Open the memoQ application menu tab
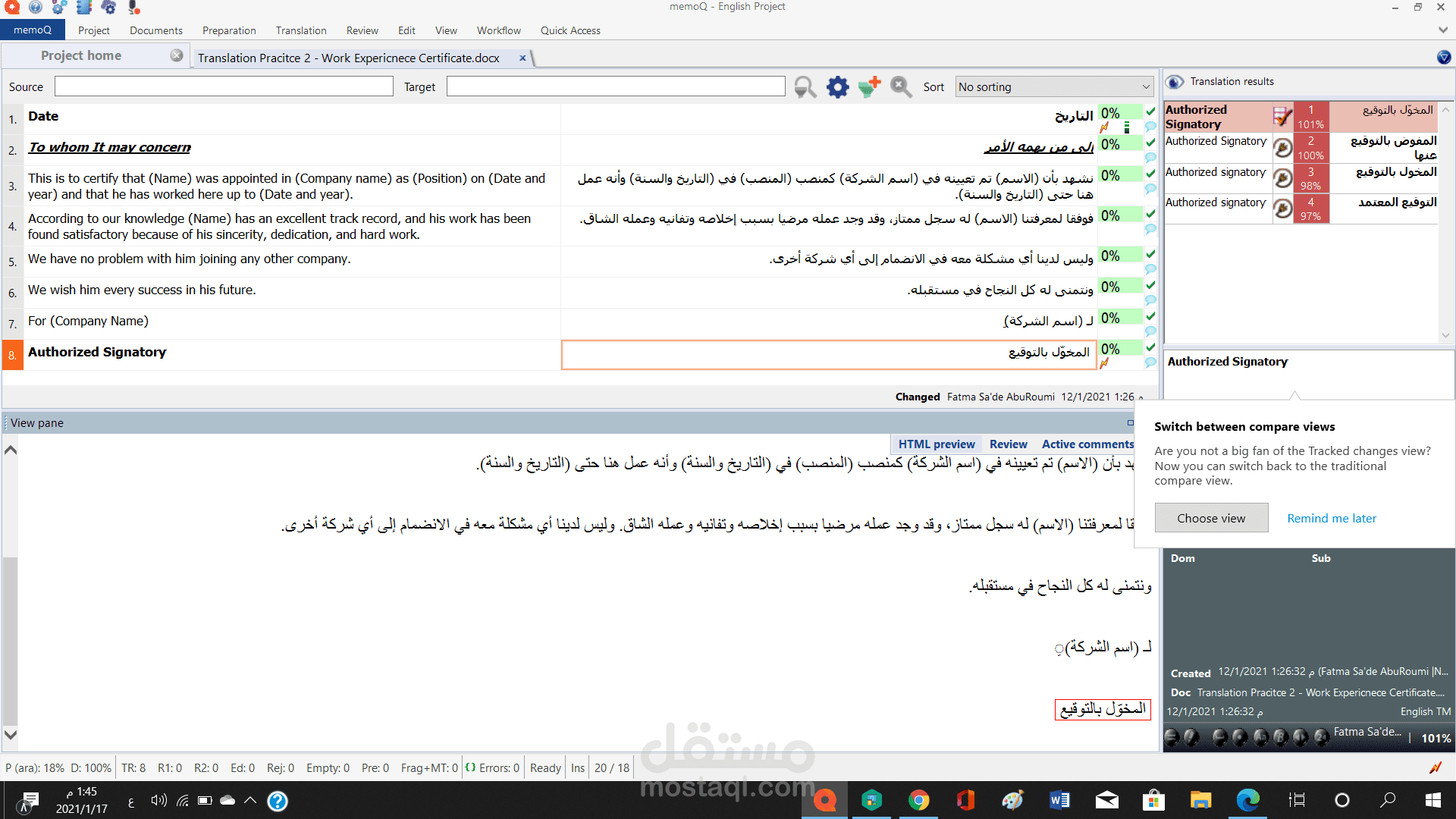The height and width of the screenshot is (819, 1456). pyautogui.click(x=33, y=30)
